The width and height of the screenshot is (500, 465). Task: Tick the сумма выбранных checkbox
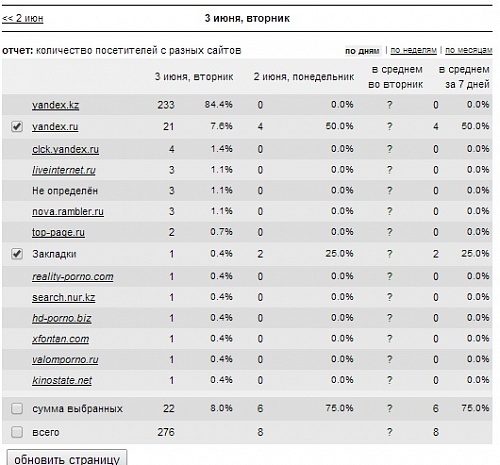tap(17, 408)
